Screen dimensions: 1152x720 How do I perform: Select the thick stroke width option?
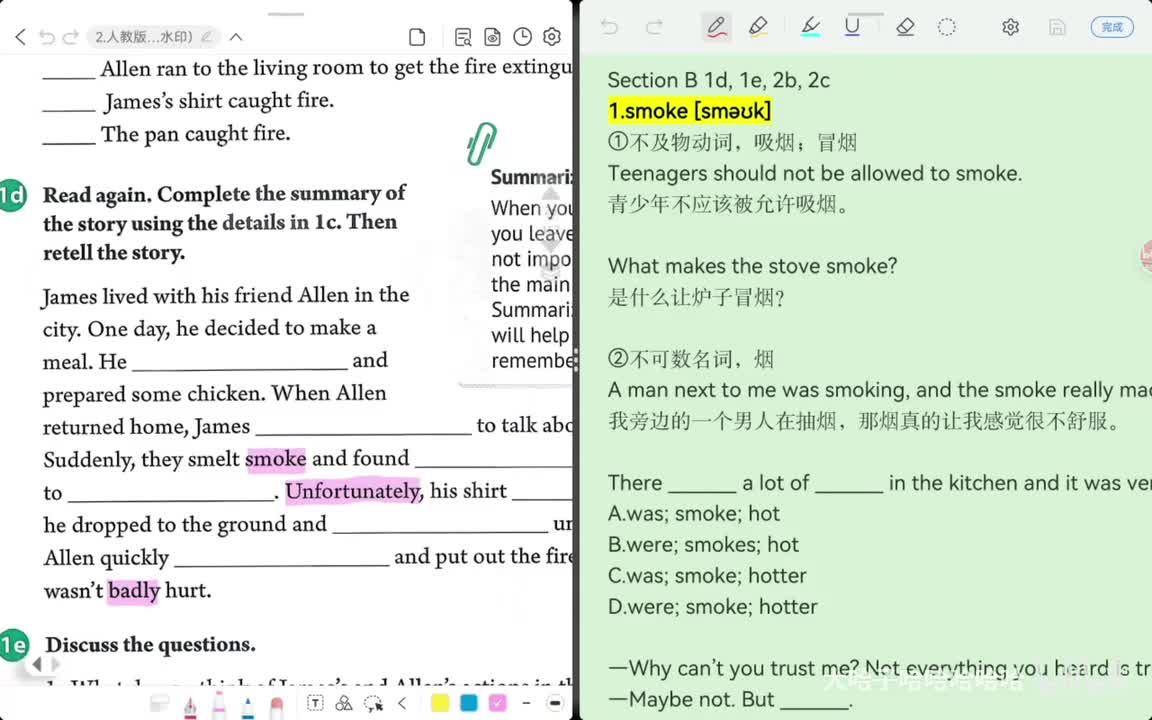pos(555,704)
